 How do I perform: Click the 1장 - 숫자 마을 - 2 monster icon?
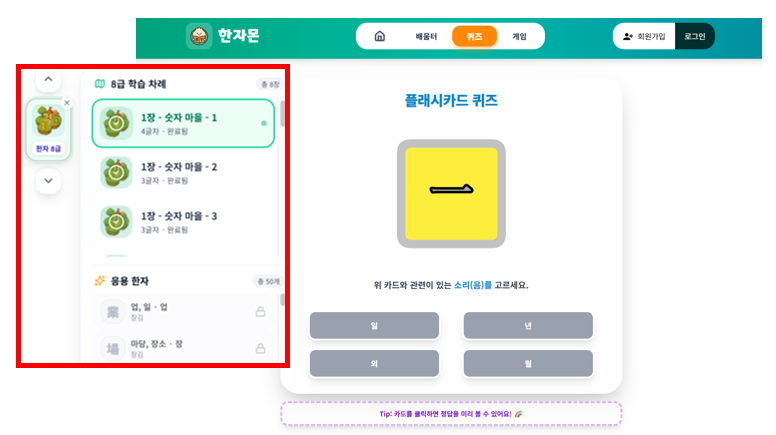click(x=116, y=172)
